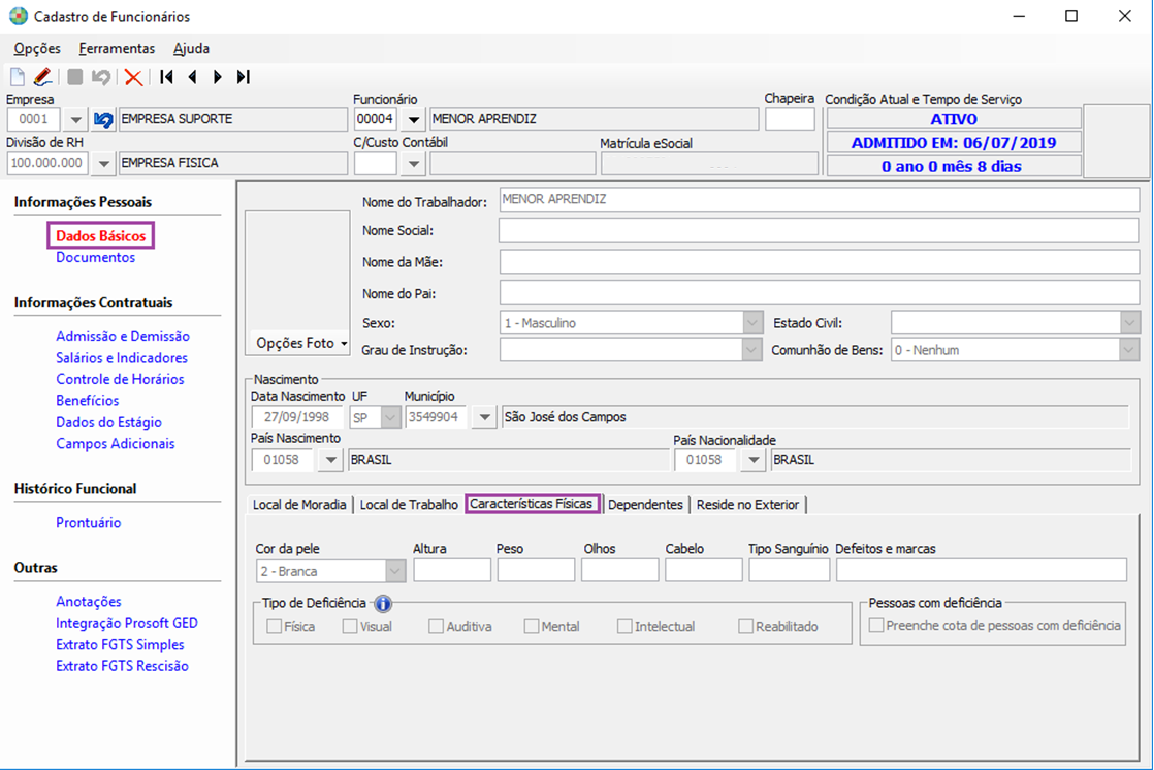Open the País Nascimento dropdown arrow
Image resolution: width=1154 pixels, height=770 pixels.
click(331, 460)
